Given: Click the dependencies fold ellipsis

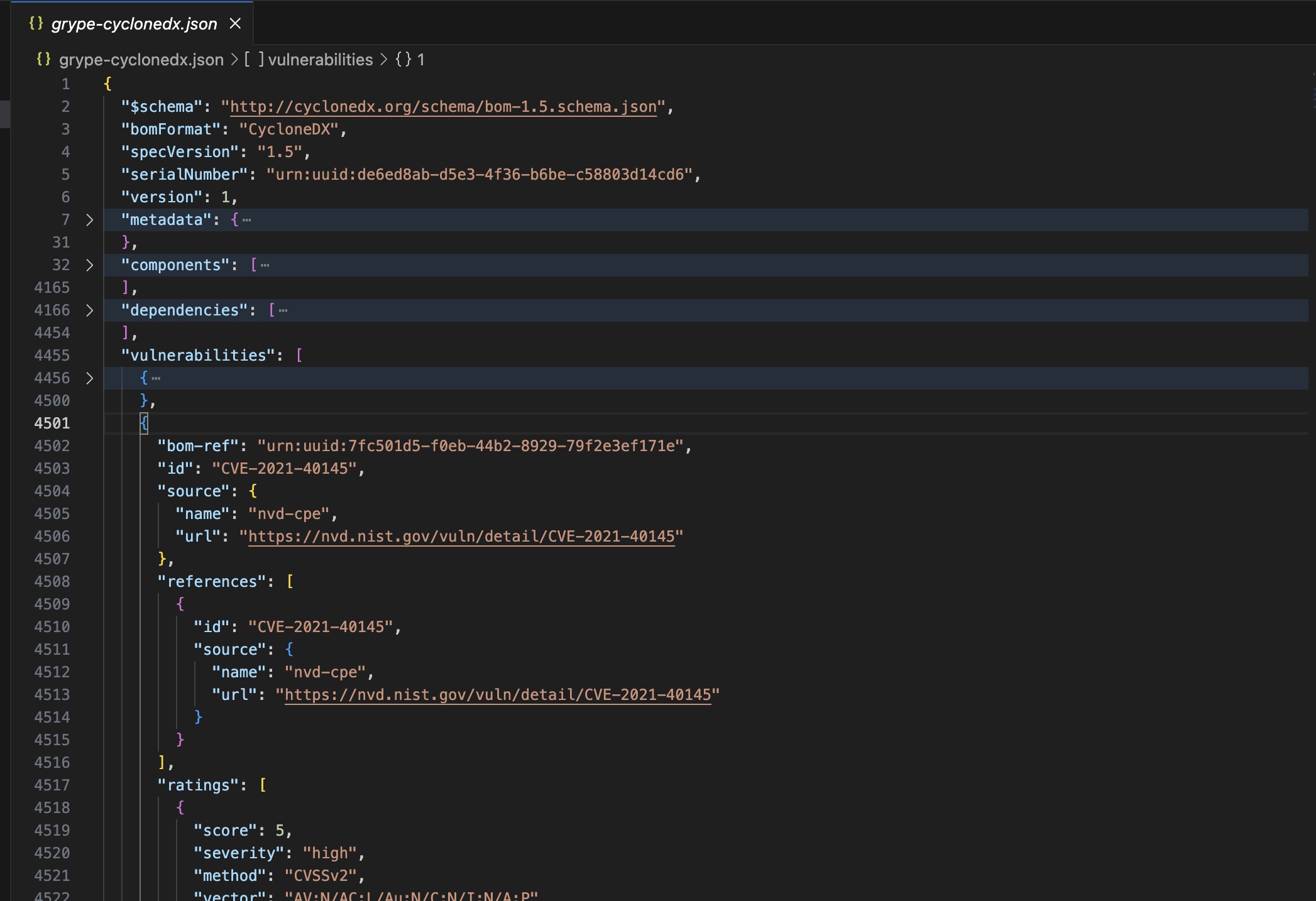Looking at the screenshot, I should (x=283, y=310).
